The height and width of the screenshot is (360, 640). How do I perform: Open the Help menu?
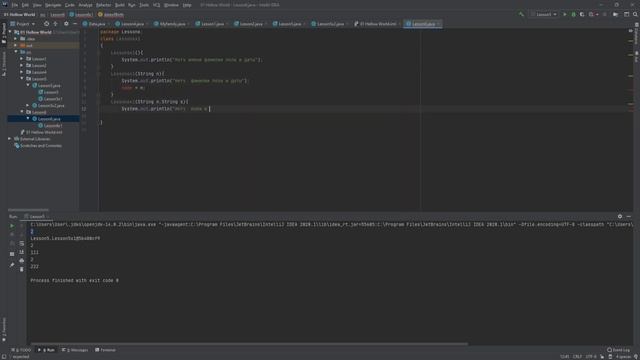pyautogui.click(x=187, y=5)
